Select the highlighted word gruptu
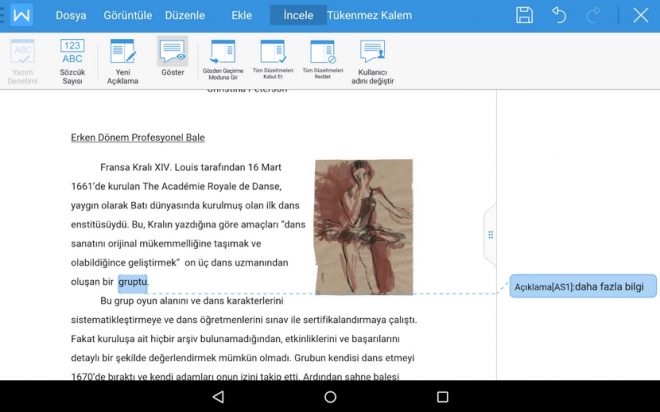The width and height of the screenshot is (660, 412). coord(133,282)
